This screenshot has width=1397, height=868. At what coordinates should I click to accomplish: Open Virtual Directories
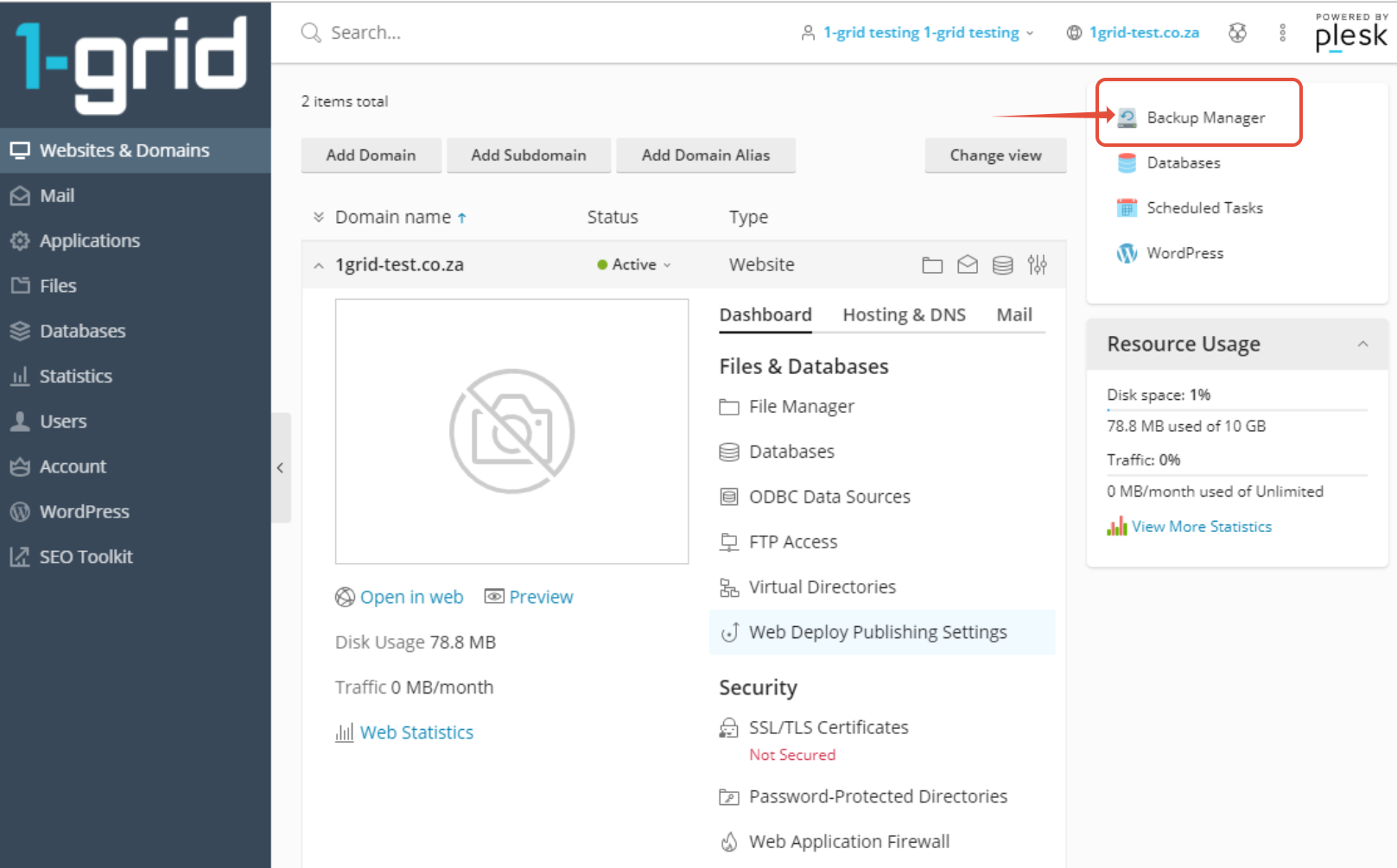pos(808,587)
